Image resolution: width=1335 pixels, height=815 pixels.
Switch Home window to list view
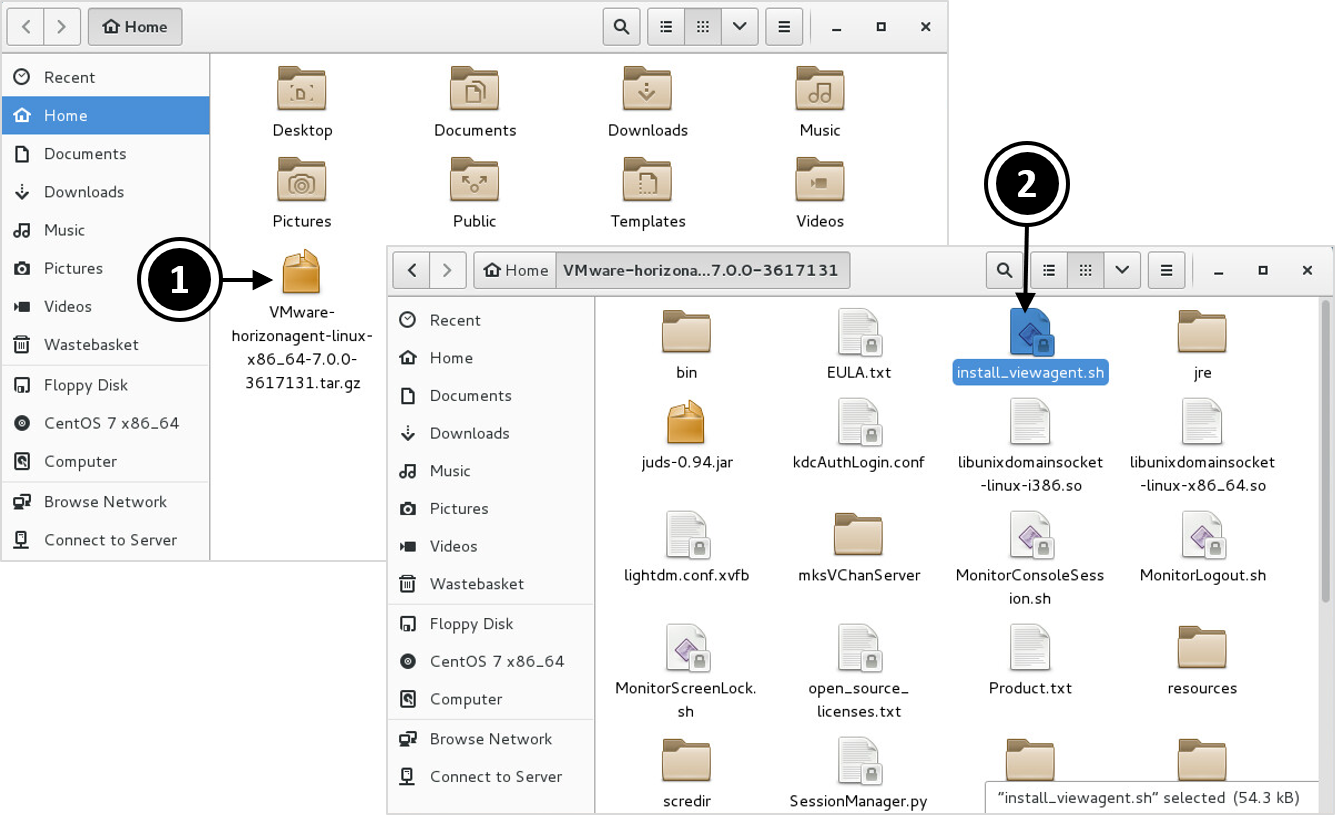(666, 27)
